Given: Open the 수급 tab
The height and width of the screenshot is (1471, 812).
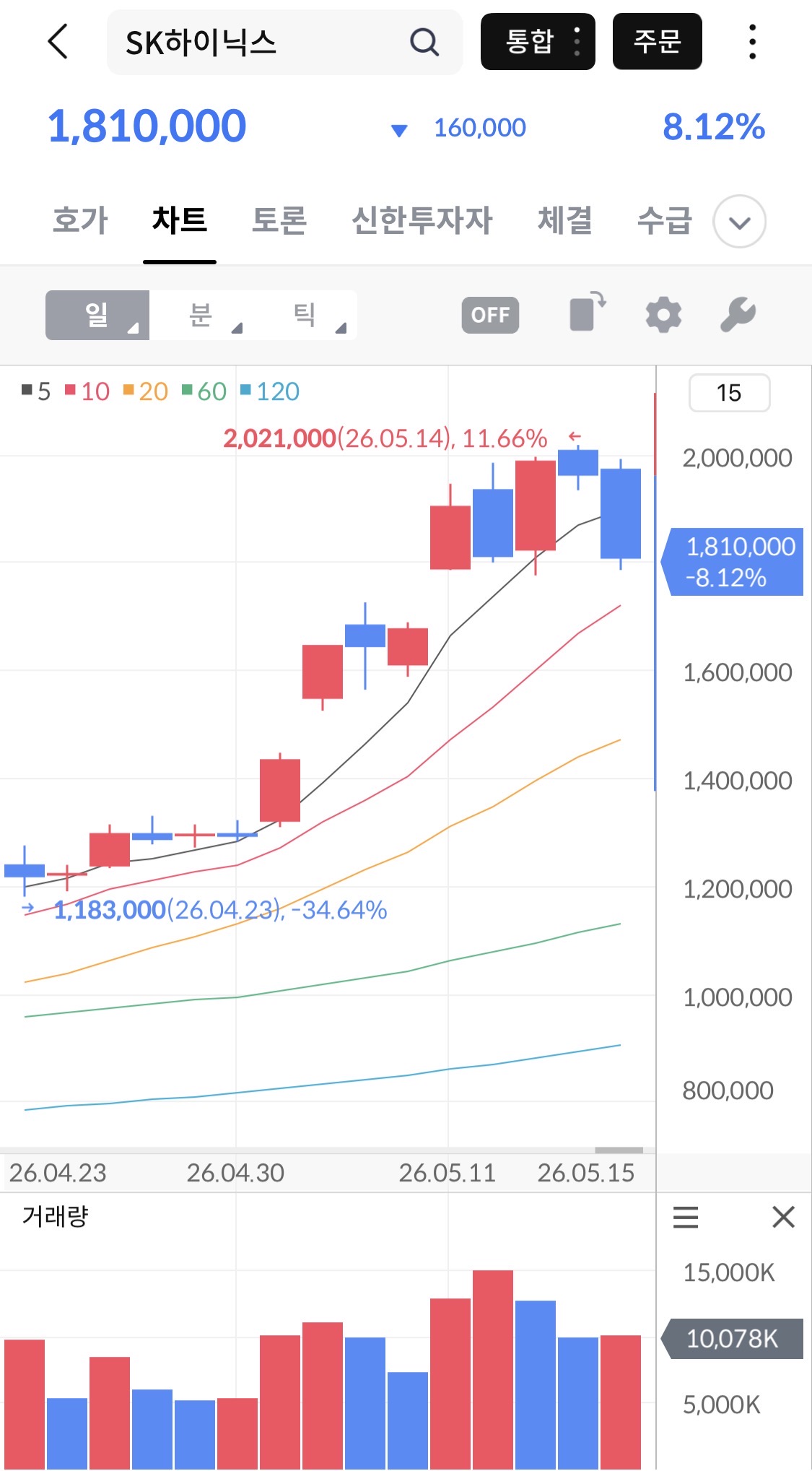Looking at the screenshot, I should (x=665, y=220).
